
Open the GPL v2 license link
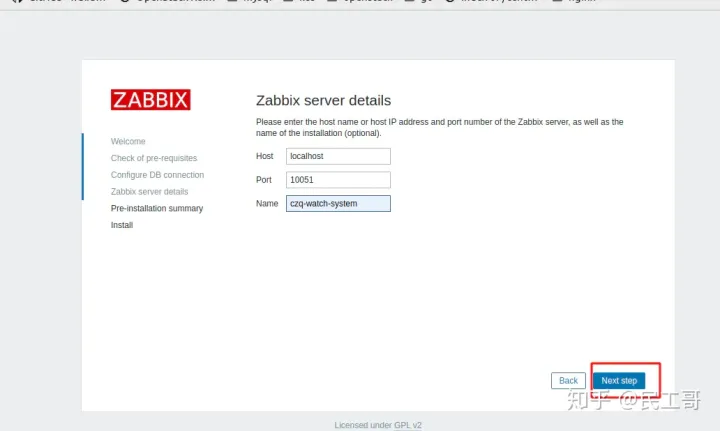pos(407,425)
